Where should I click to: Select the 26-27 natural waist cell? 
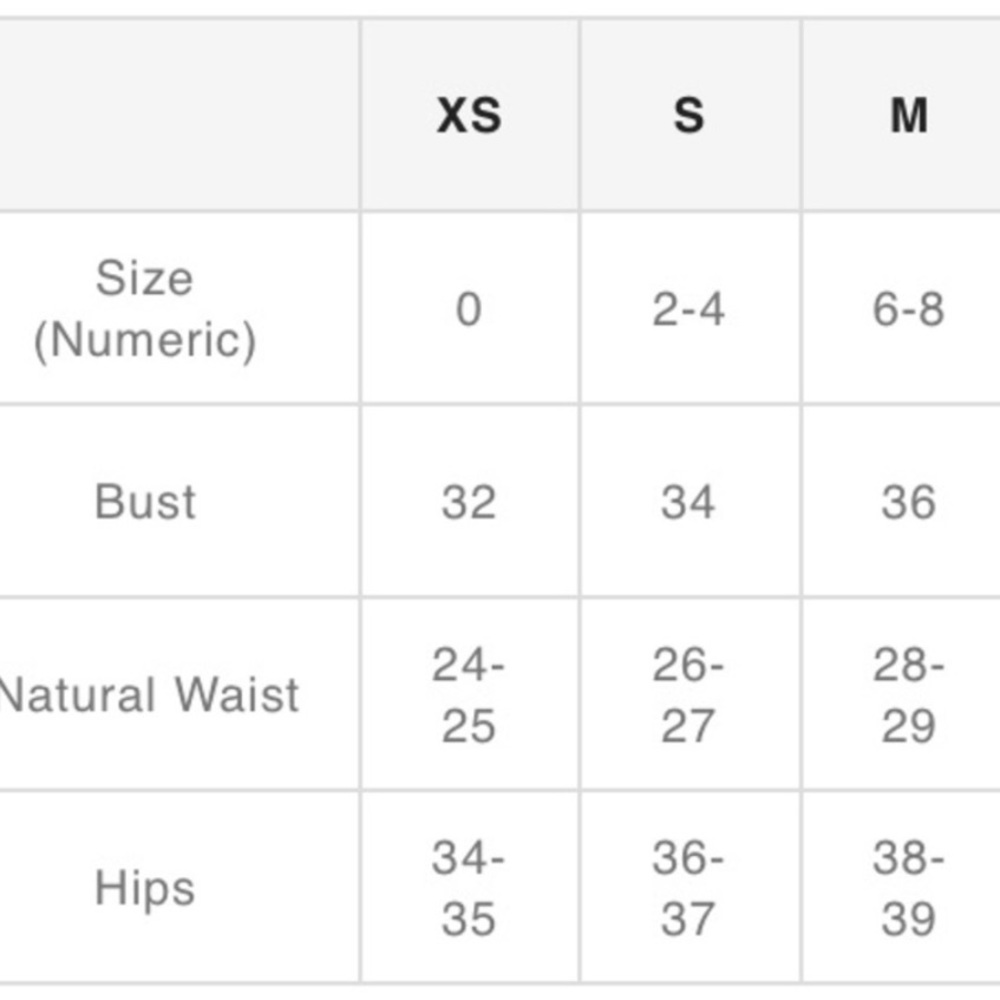[x=690, y=695]
